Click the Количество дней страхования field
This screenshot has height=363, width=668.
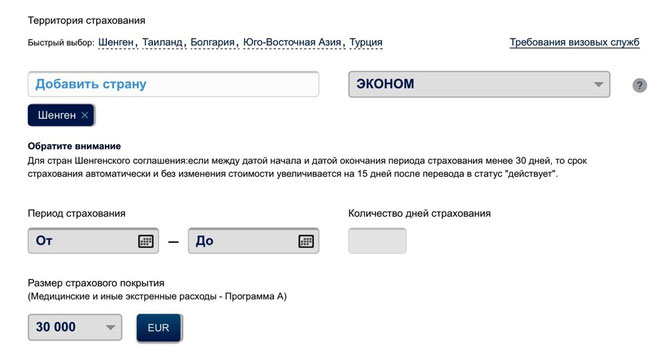377,241
